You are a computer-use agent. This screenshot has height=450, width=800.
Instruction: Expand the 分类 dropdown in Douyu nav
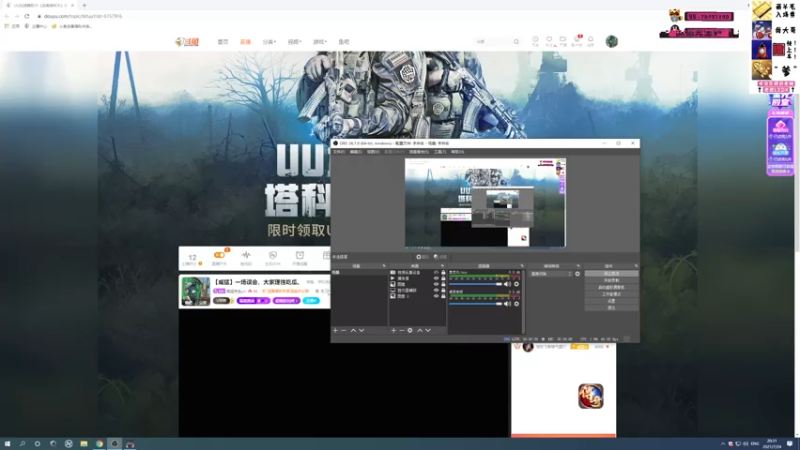269,42
